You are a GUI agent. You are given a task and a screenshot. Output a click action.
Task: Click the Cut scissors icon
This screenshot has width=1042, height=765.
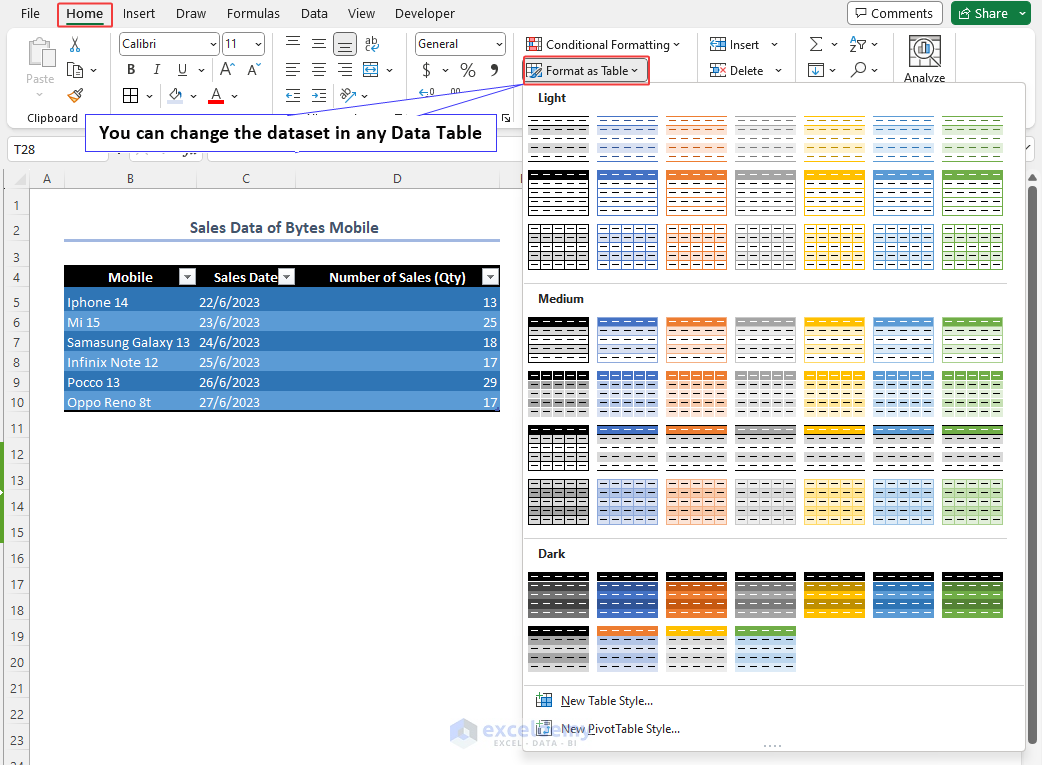(x=75, y=45)
